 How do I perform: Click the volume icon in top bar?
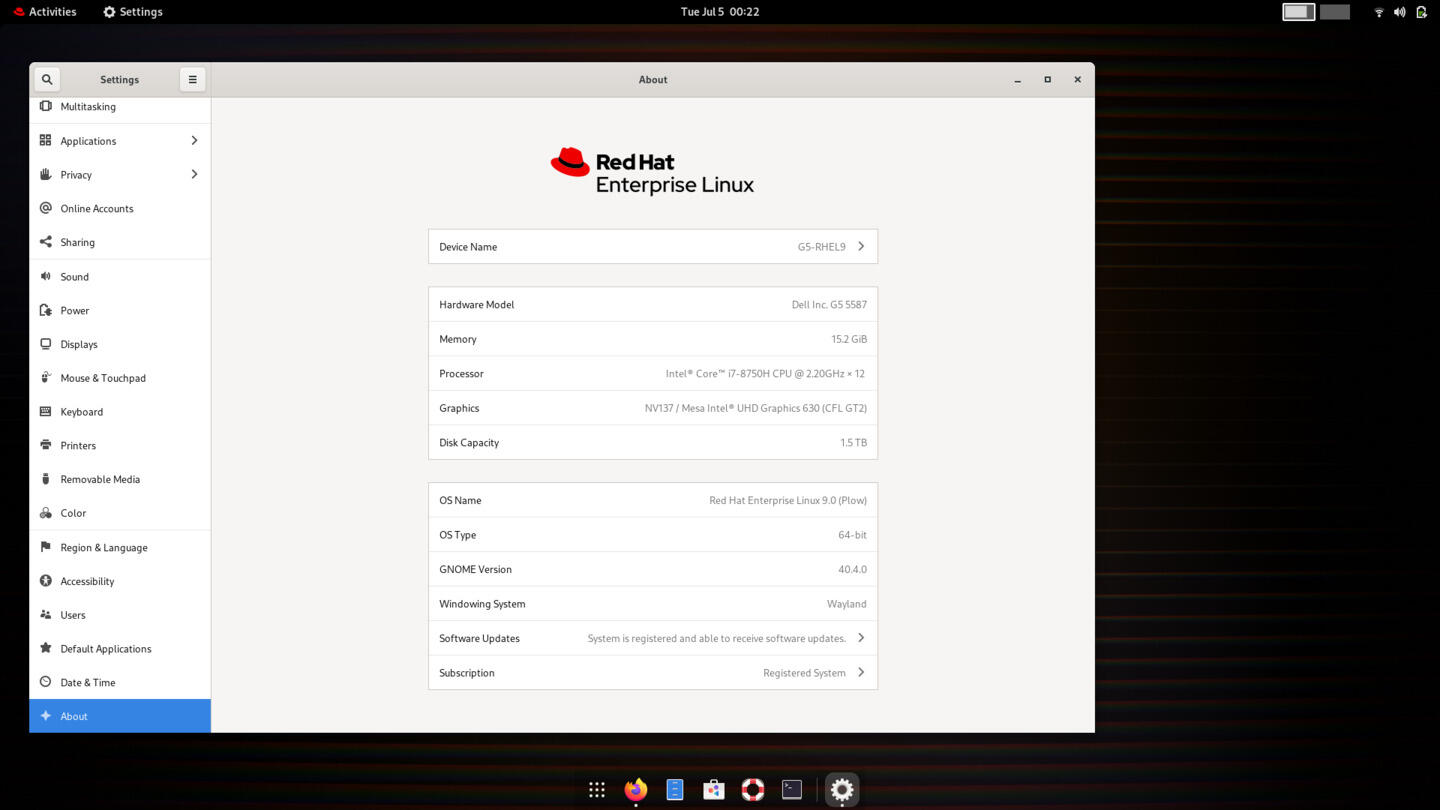1399,12
